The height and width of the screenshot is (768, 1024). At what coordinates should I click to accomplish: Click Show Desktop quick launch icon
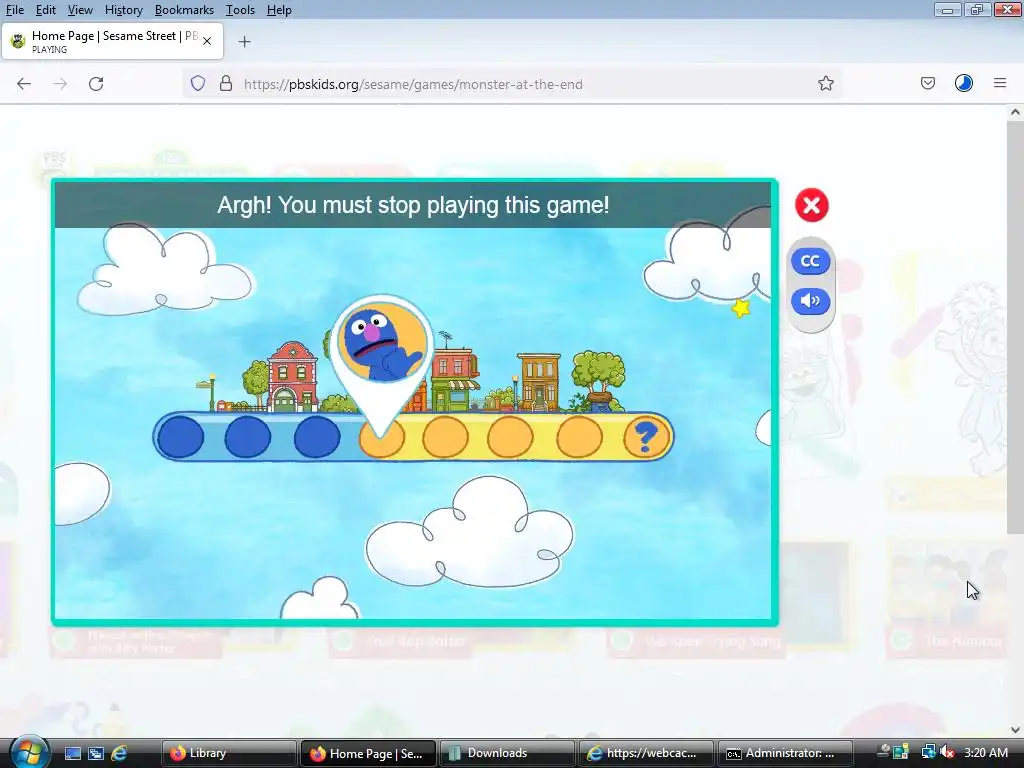coord(72,753)
